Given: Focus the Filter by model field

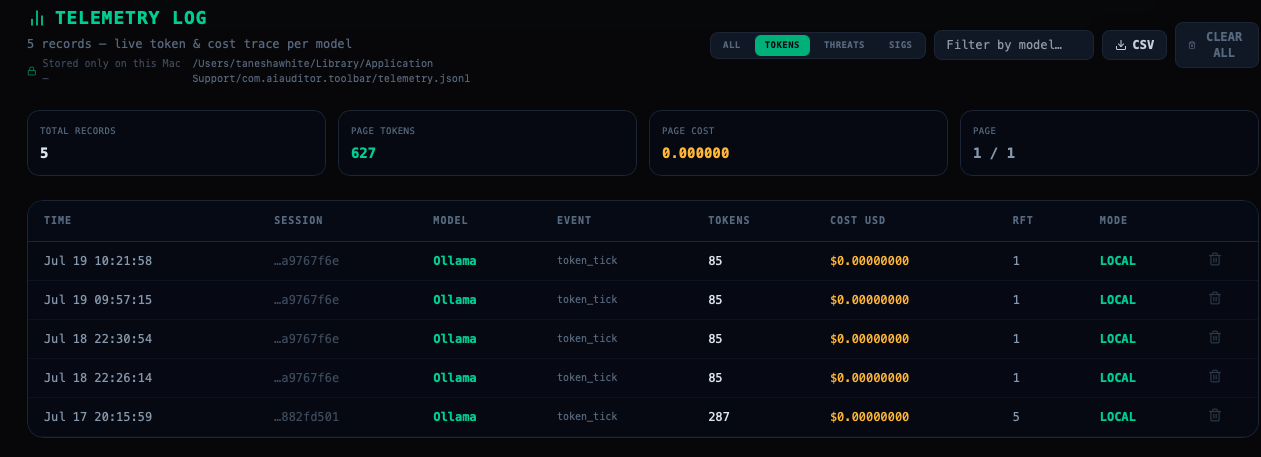Looking at the screenshot, I should pyautogui.click(x=1014, y=45).
